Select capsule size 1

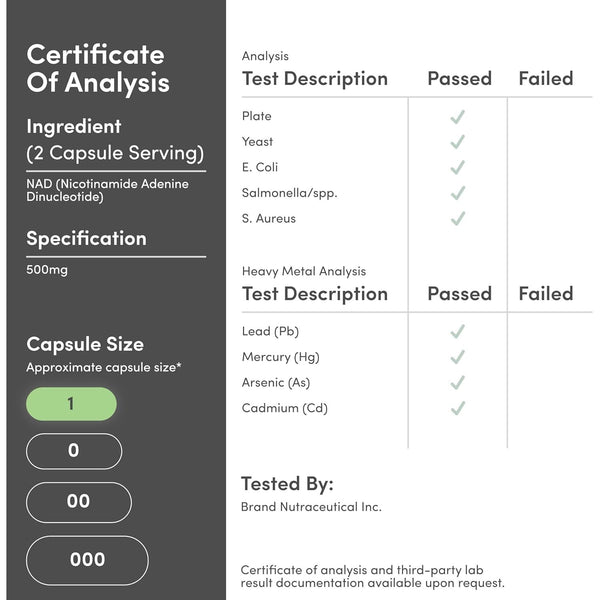pos(71,404)
